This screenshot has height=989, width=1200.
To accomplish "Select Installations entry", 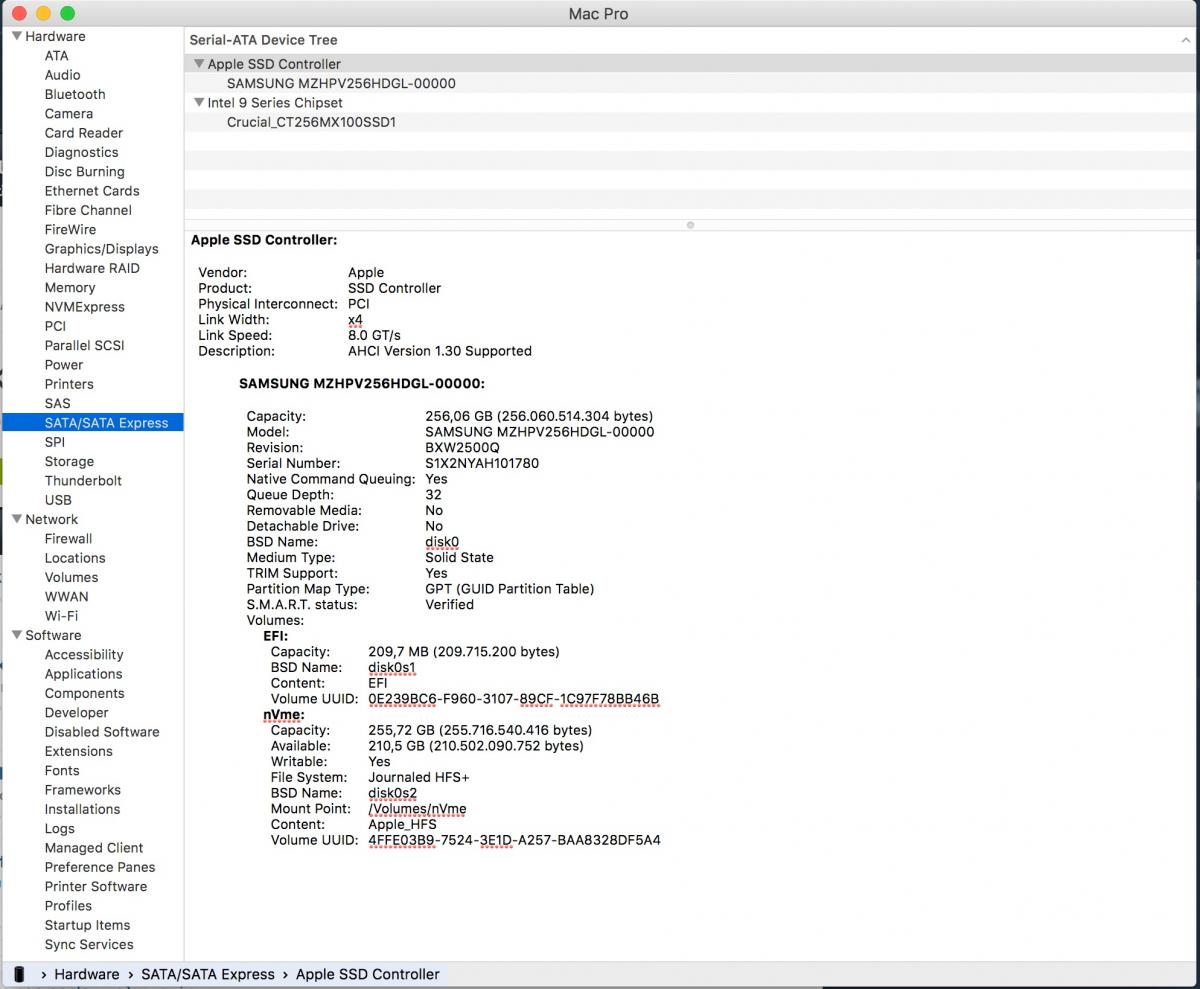I will point(82,809).
